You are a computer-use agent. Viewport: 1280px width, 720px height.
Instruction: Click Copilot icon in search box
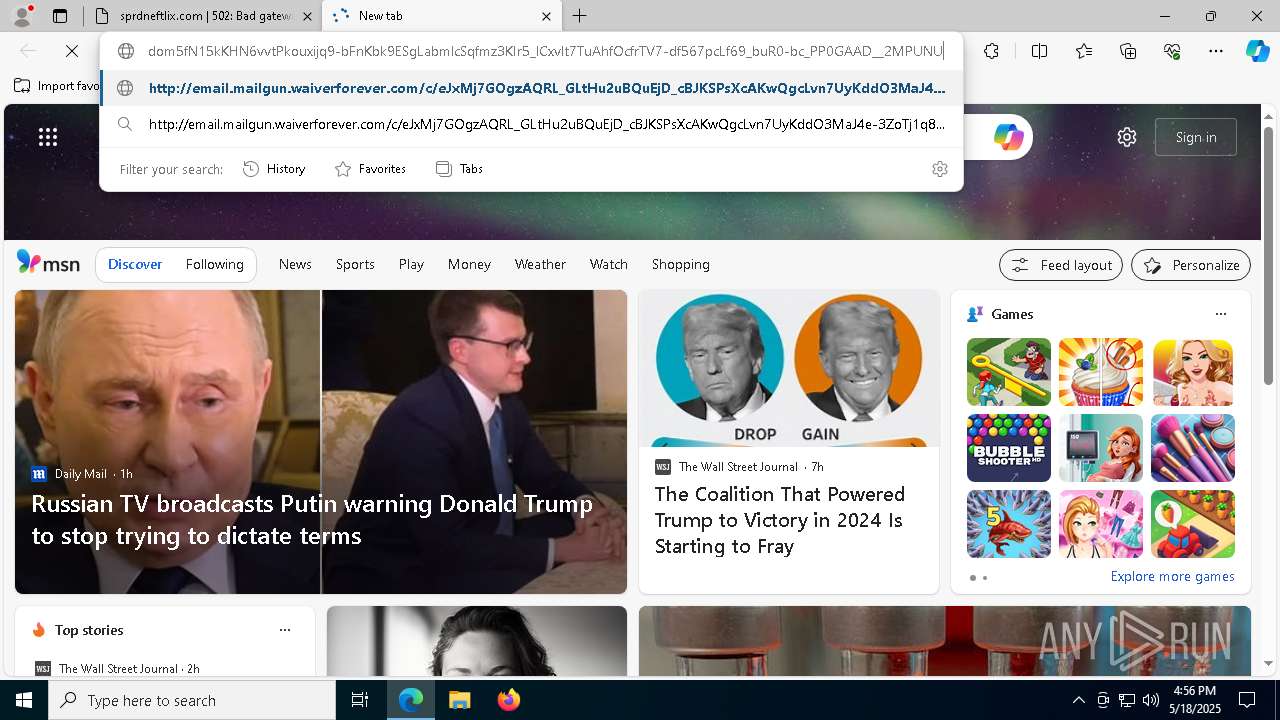[x=1008, y=137]
